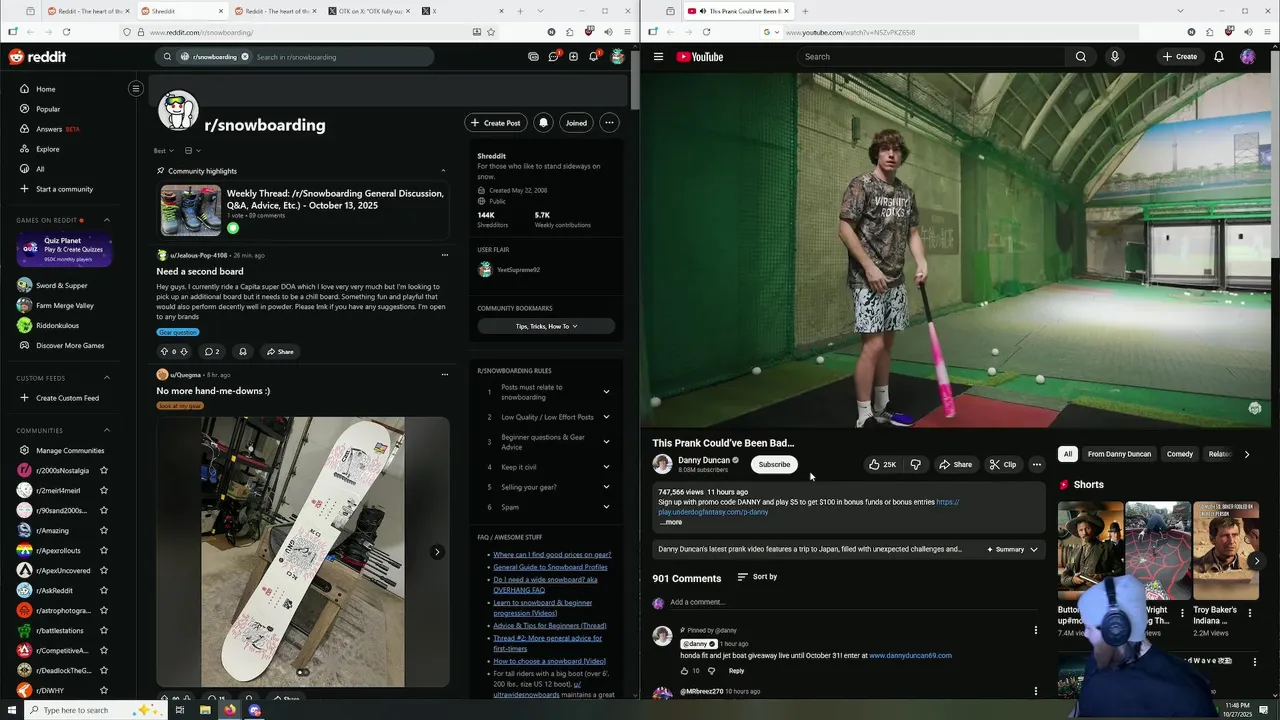The height and width of the screenshot is (720, 1280).
Task: Open comments on Need a second board post
Action: 211,352
